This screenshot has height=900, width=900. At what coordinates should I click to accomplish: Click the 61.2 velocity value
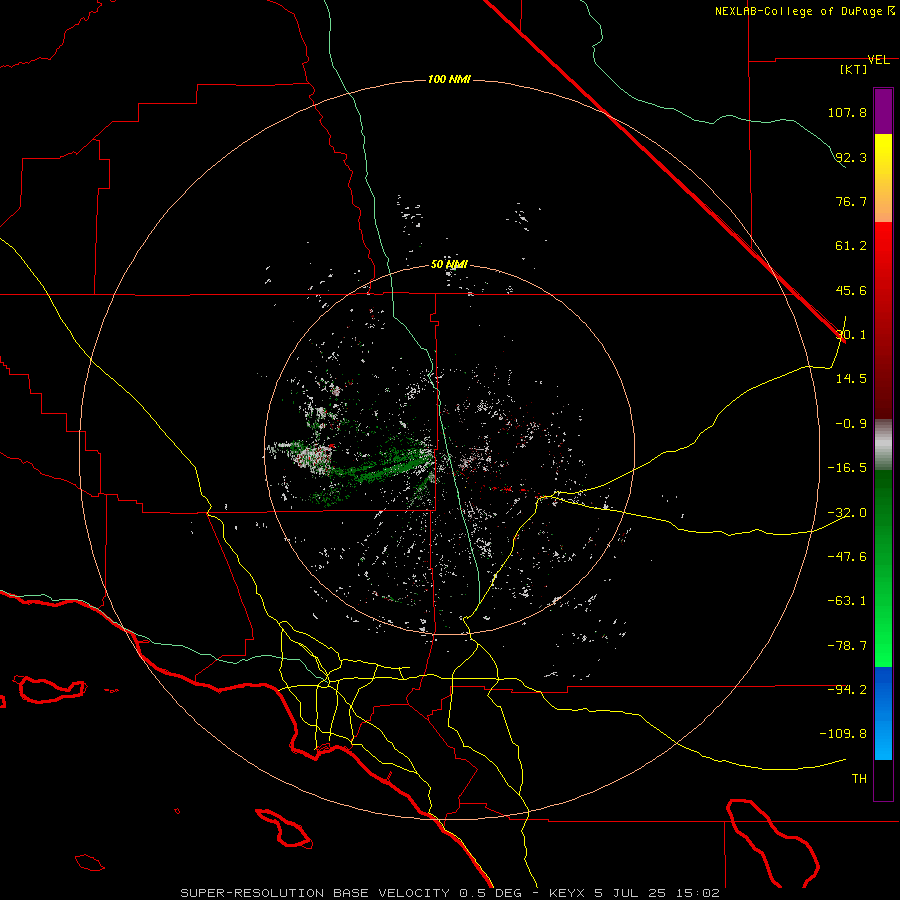click(x=851, y=246)
